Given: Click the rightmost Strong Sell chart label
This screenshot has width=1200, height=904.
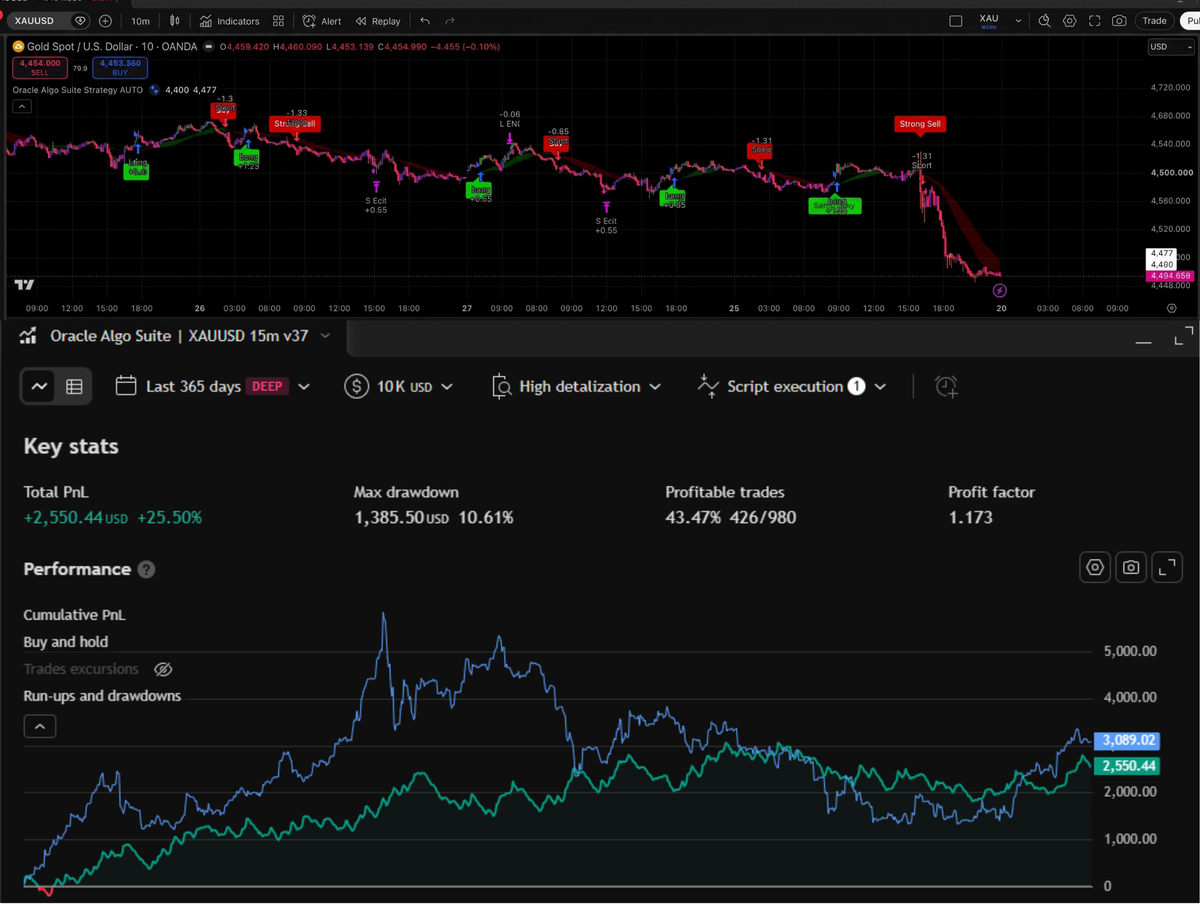Looking at the screenshot, I should [920, 124].
